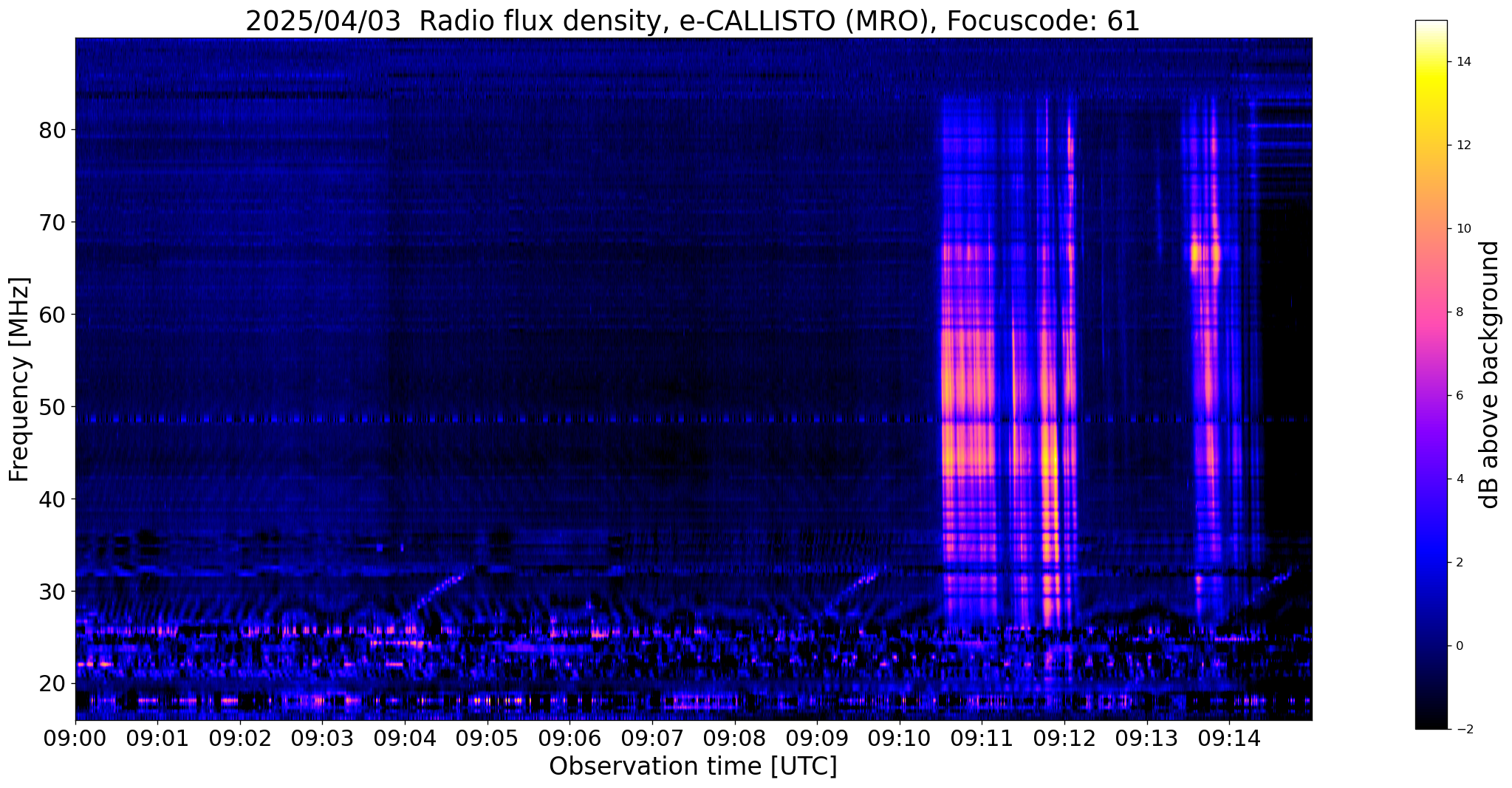This screenshot has height=788, width=1512.
Task: Click the 09:14 time tick label
Action: [x=1229, y=737]
